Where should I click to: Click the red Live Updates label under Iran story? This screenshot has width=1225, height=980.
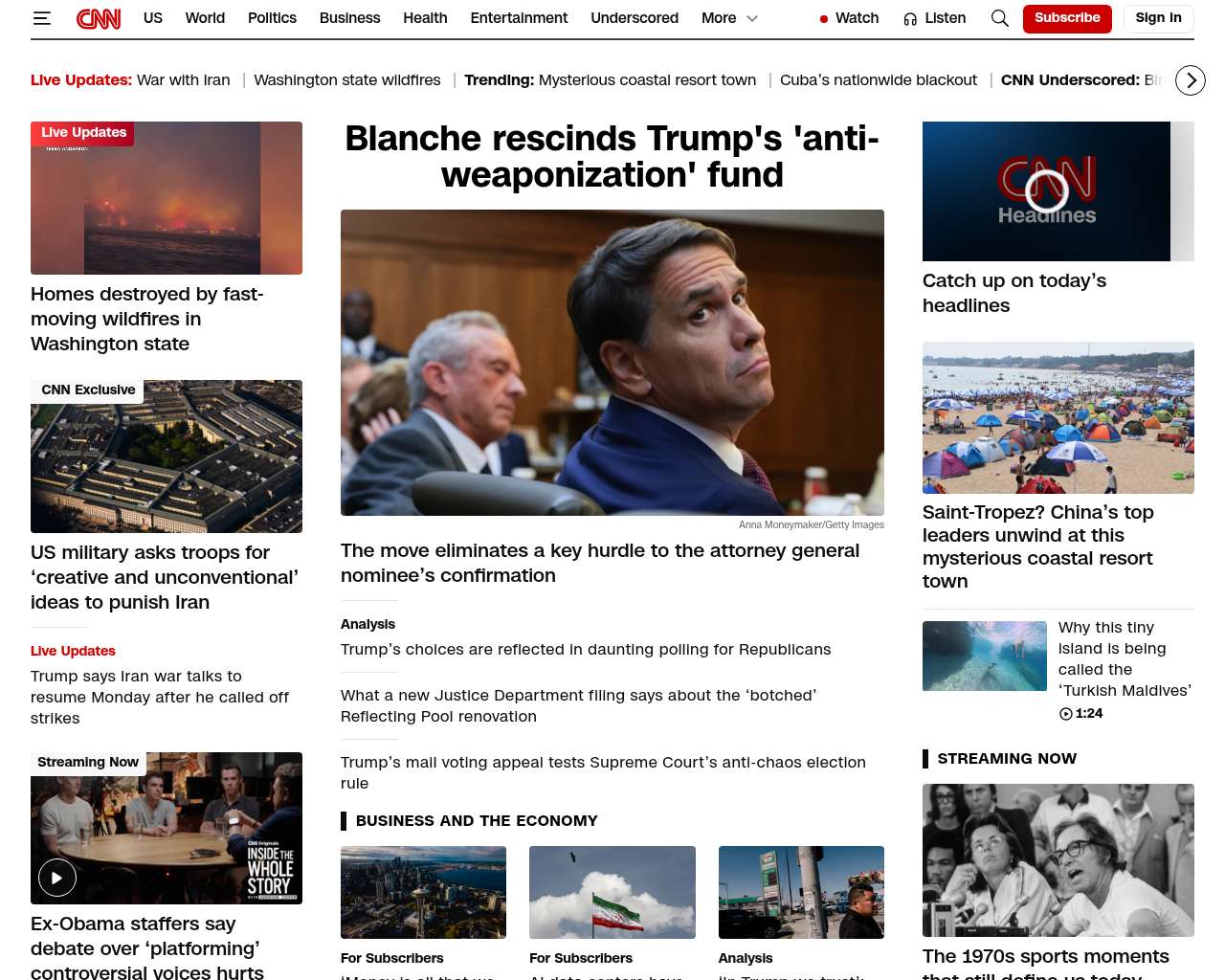[73, 651]
